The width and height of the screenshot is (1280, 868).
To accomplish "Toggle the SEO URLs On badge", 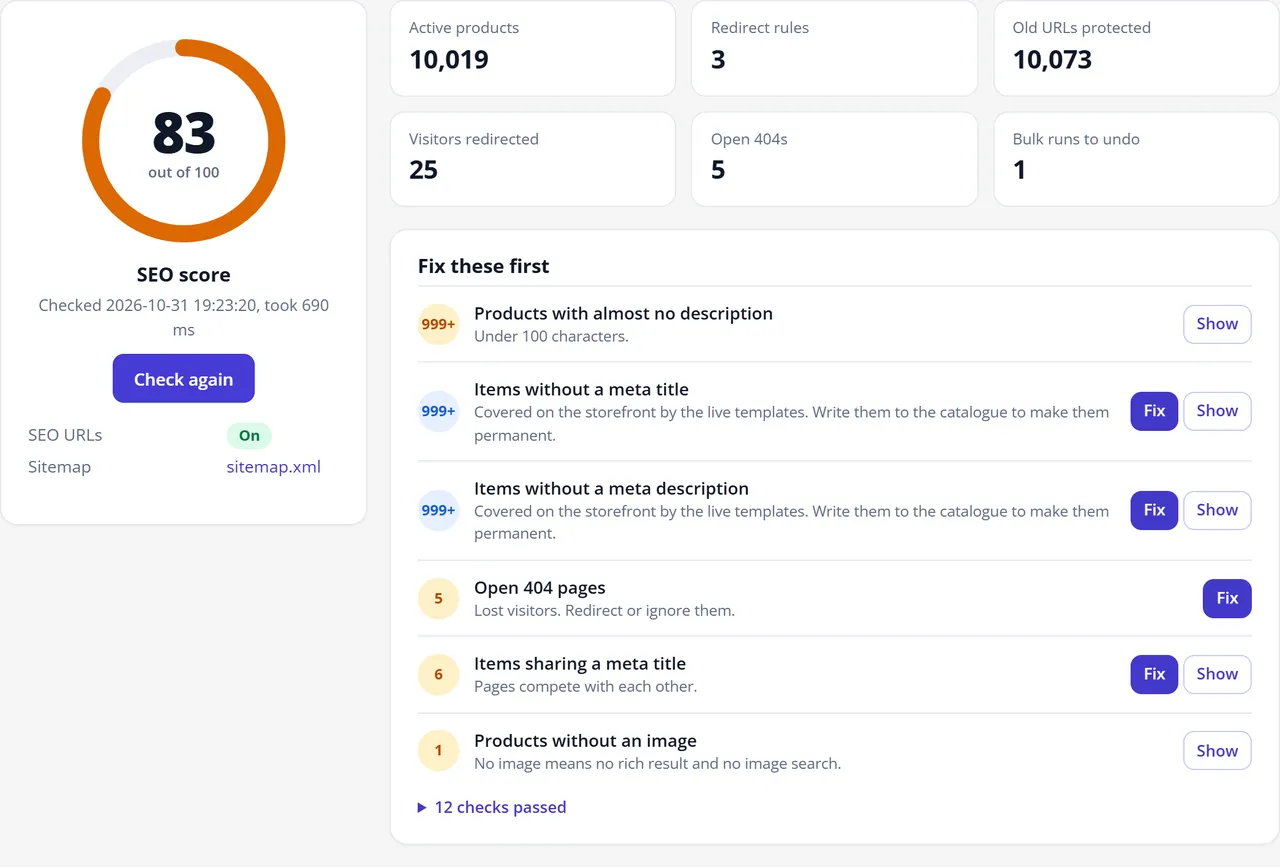I will [x=249, y=436].
